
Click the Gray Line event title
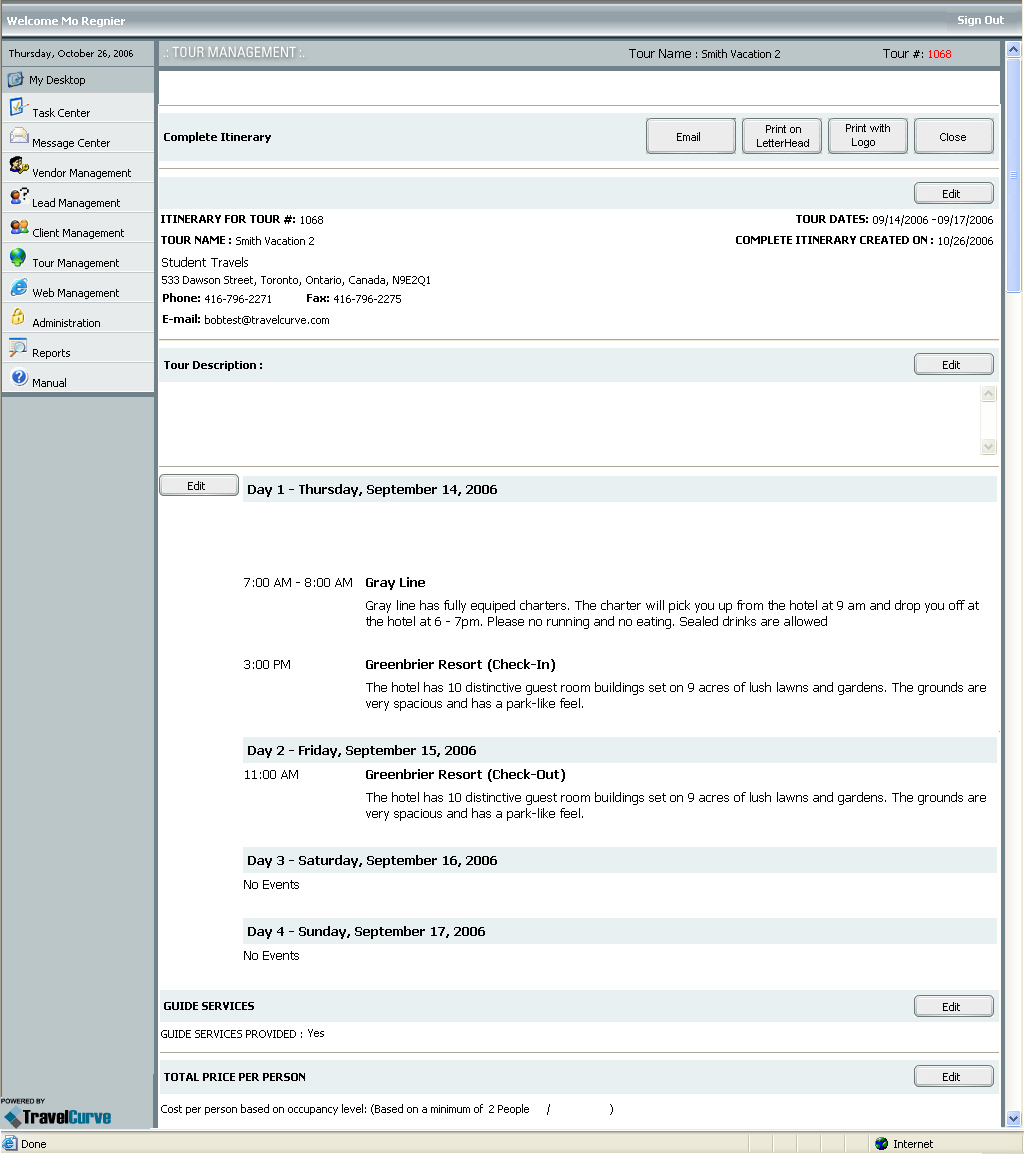(395, 583)
